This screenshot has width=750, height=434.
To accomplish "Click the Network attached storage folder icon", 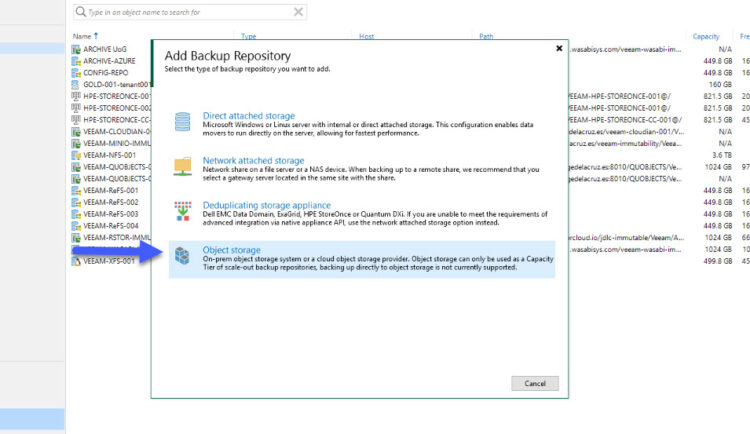I will tap(182, 167).
